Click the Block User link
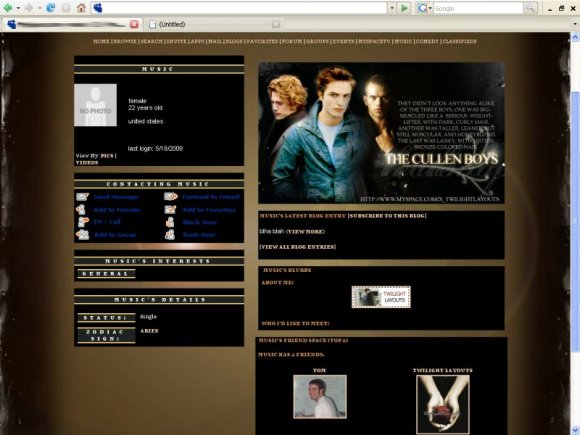The image size is (580, 435). pos(200,222)
